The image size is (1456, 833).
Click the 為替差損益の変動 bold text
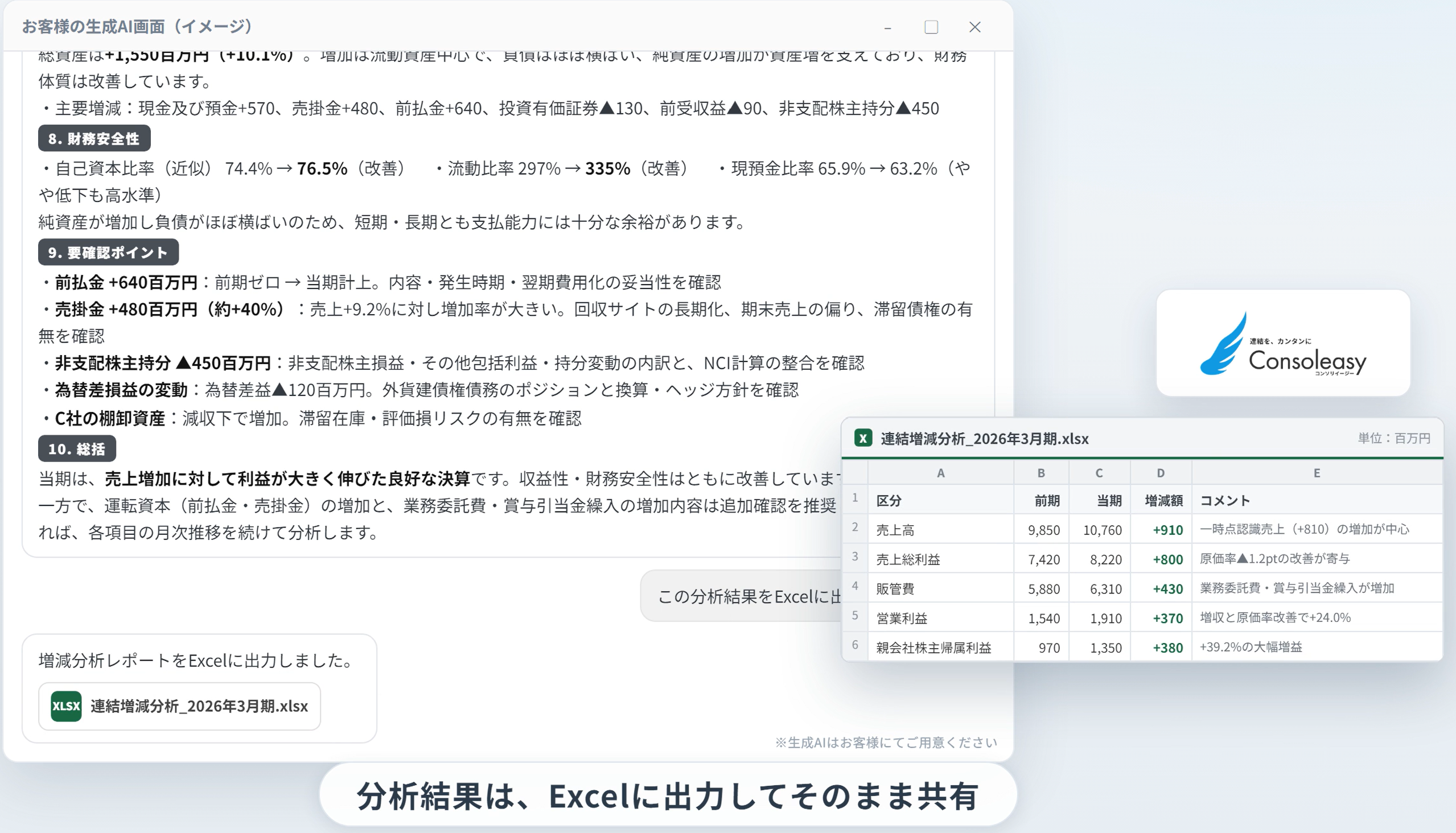121,390
